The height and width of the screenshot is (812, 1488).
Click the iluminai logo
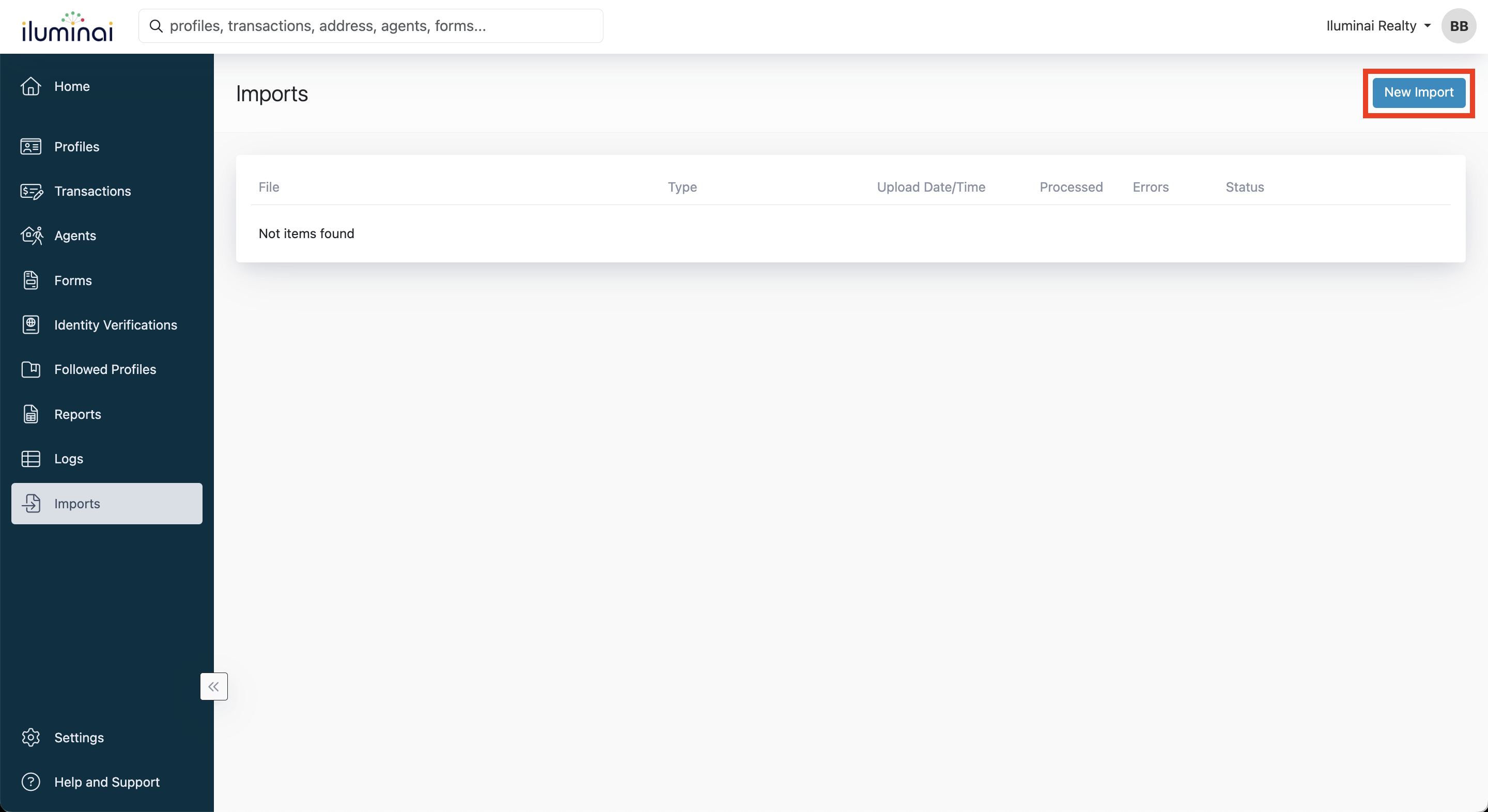[x=67, y=27]
